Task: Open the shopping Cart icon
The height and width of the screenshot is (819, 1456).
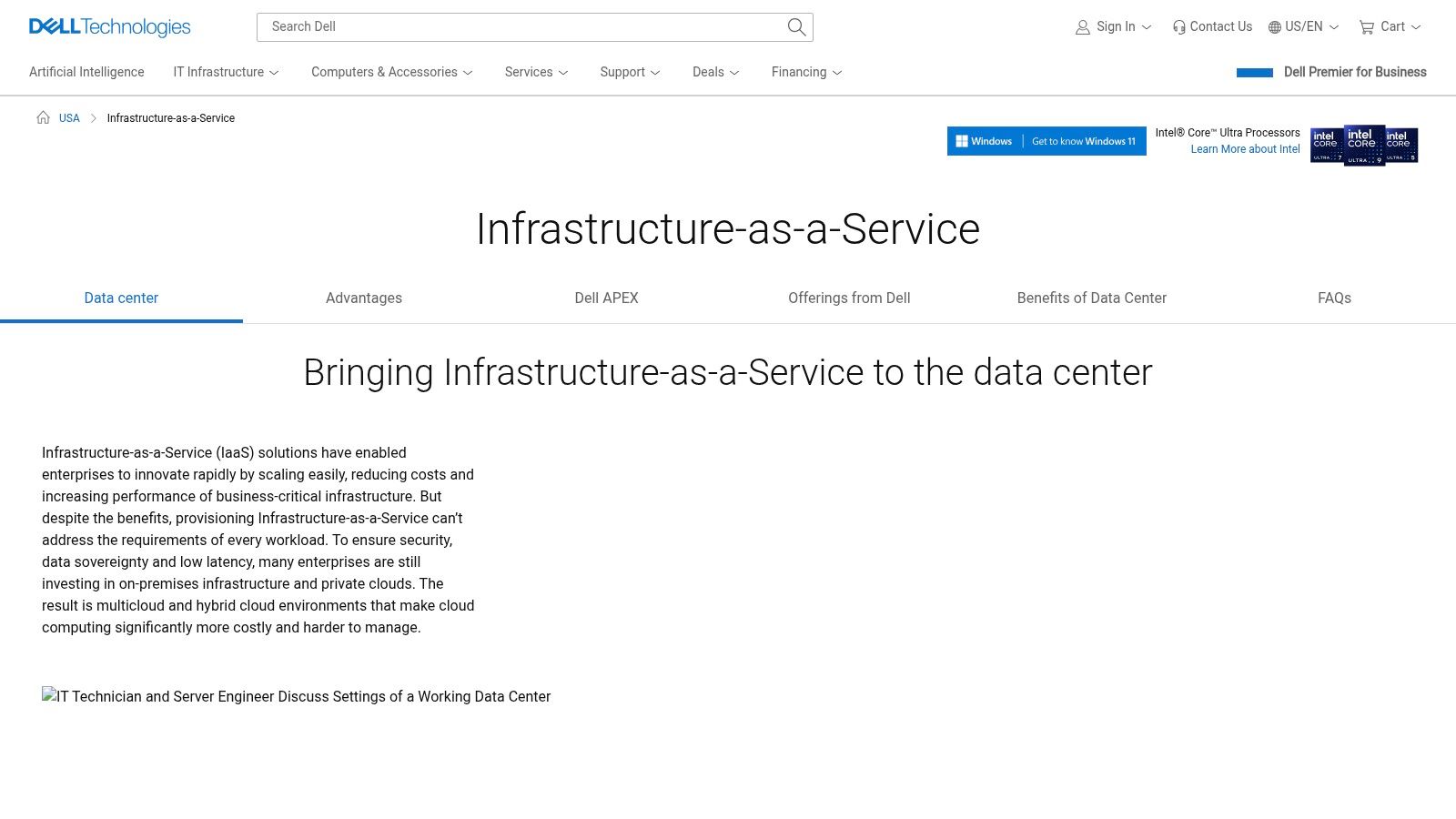Action: click(x=1367, y=26)
